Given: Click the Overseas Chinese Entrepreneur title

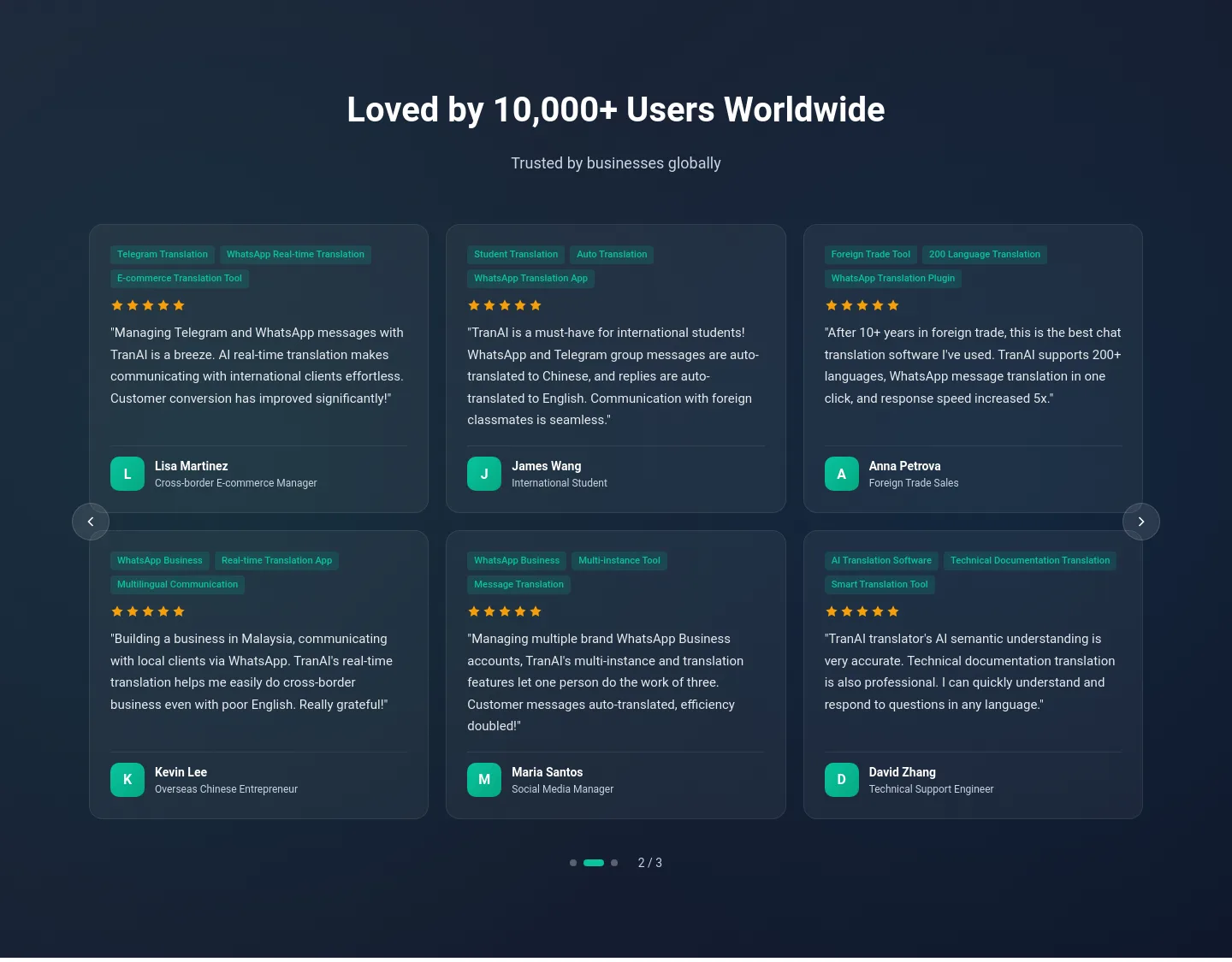Looking at the screenshot, I should tap(227, 789).
